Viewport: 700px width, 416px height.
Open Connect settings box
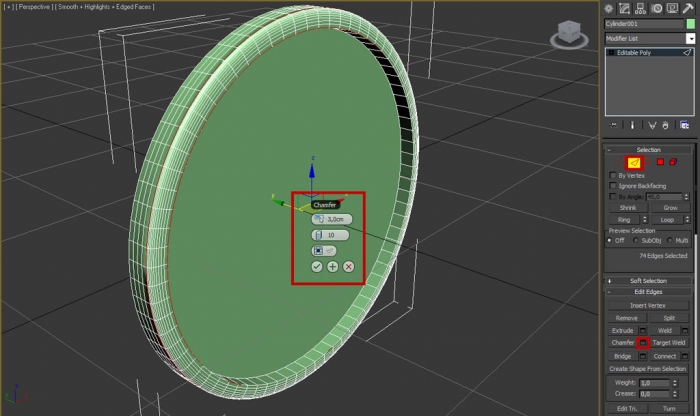point(685,356)
